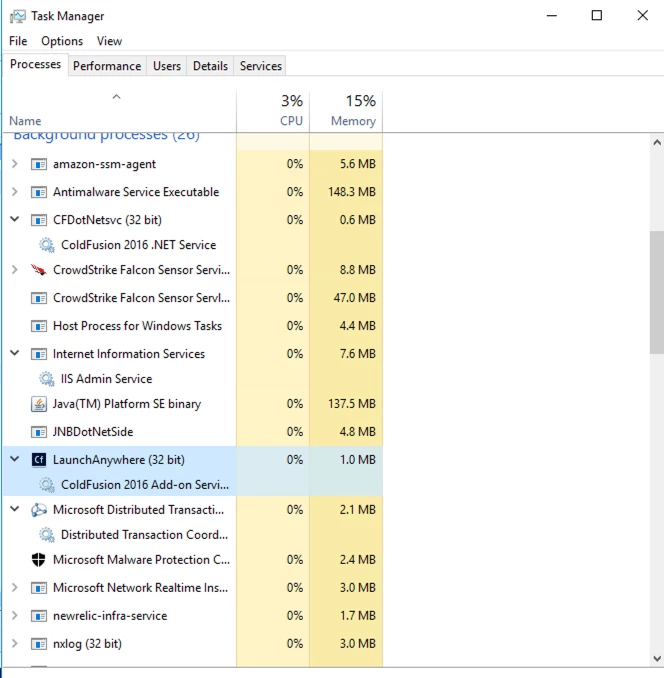The width and height of the screenshot is (664, 678).
Task: Close the Task Manager window
Action: (x=643, y=16)
